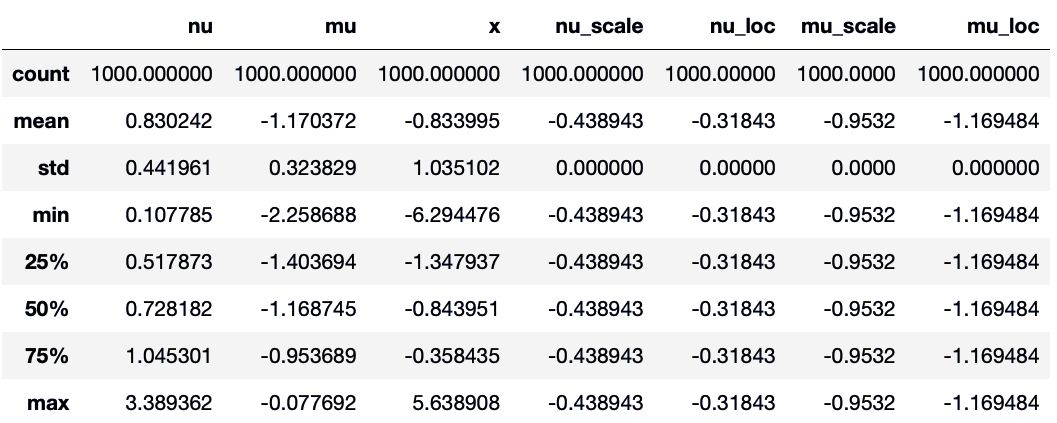Select the nu_loc column header
Screen dimensions: 1057x423
click(739, 26)
